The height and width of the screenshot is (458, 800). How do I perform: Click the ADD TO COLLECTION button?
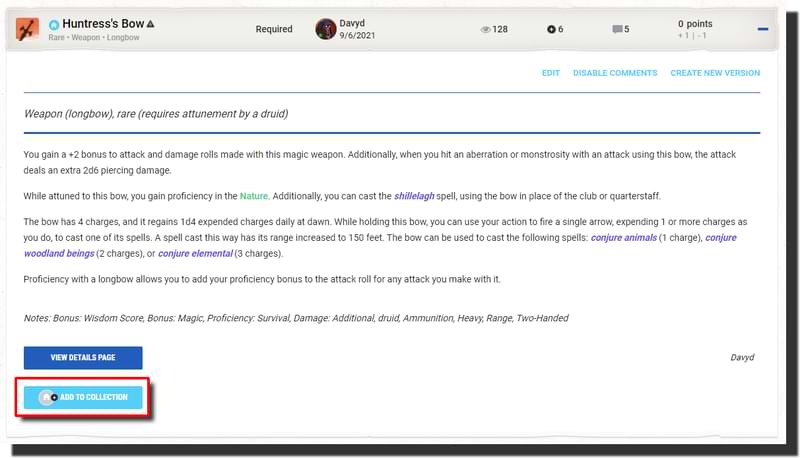click(83, 397)
